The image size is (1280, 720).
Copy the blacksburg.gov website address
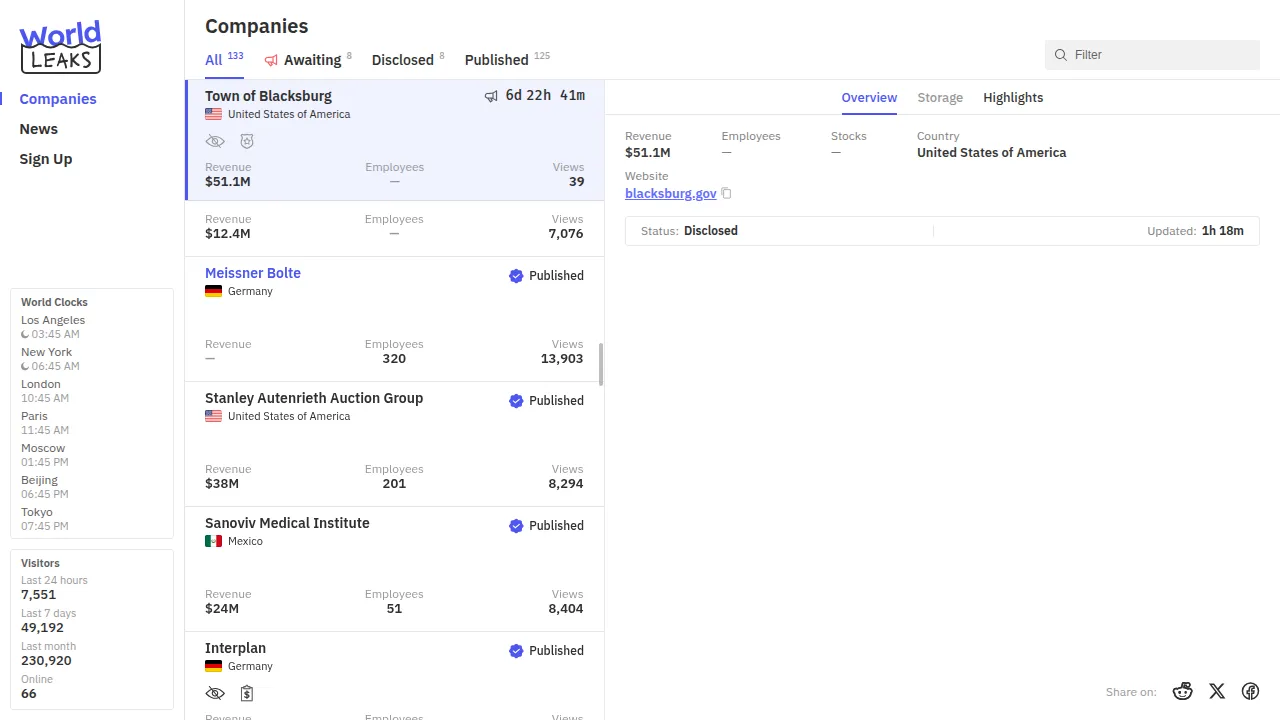click(727, 194)
